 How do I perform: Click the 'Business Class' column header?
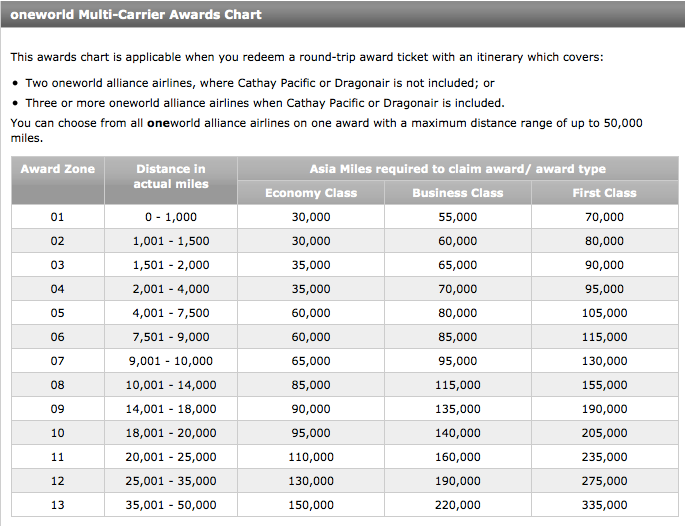tap(458, 193)
